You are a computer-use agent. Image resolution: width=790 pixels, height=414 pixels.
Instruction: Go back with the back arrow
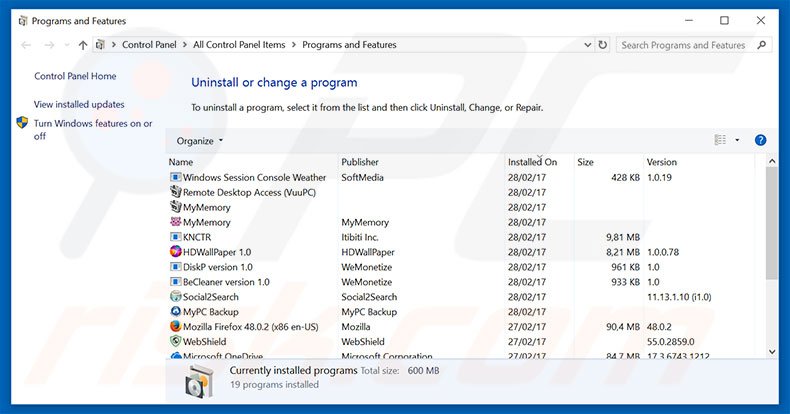pos(26,45)
